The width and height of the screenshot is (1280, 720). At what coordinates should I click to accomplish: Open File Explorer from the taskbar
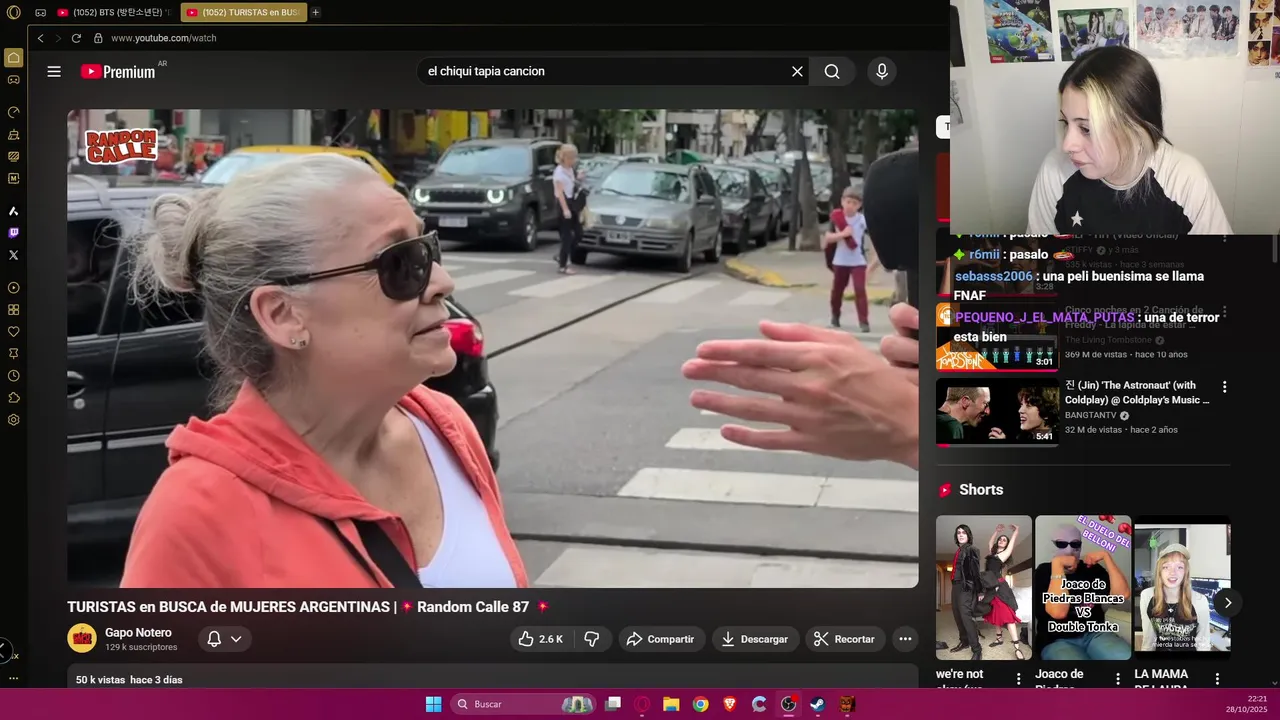pos(671,704)
